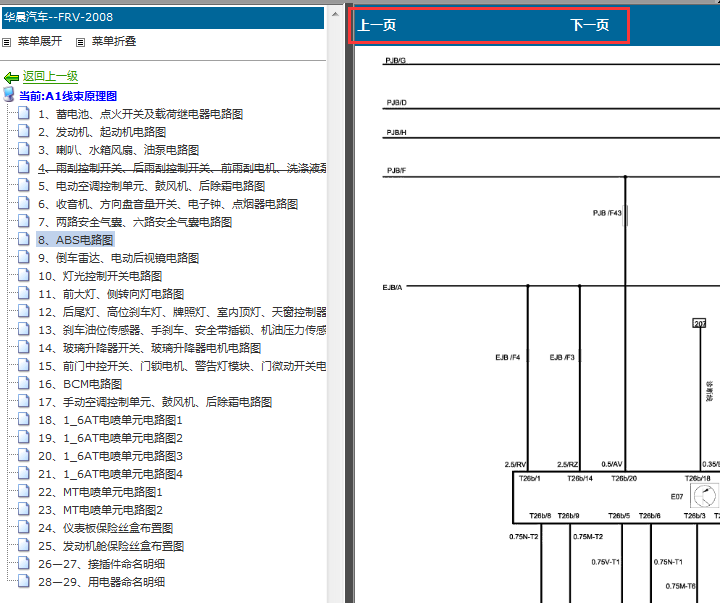
Task: Click page icon beside 2、发动机 item
Action: coord(24,131)
